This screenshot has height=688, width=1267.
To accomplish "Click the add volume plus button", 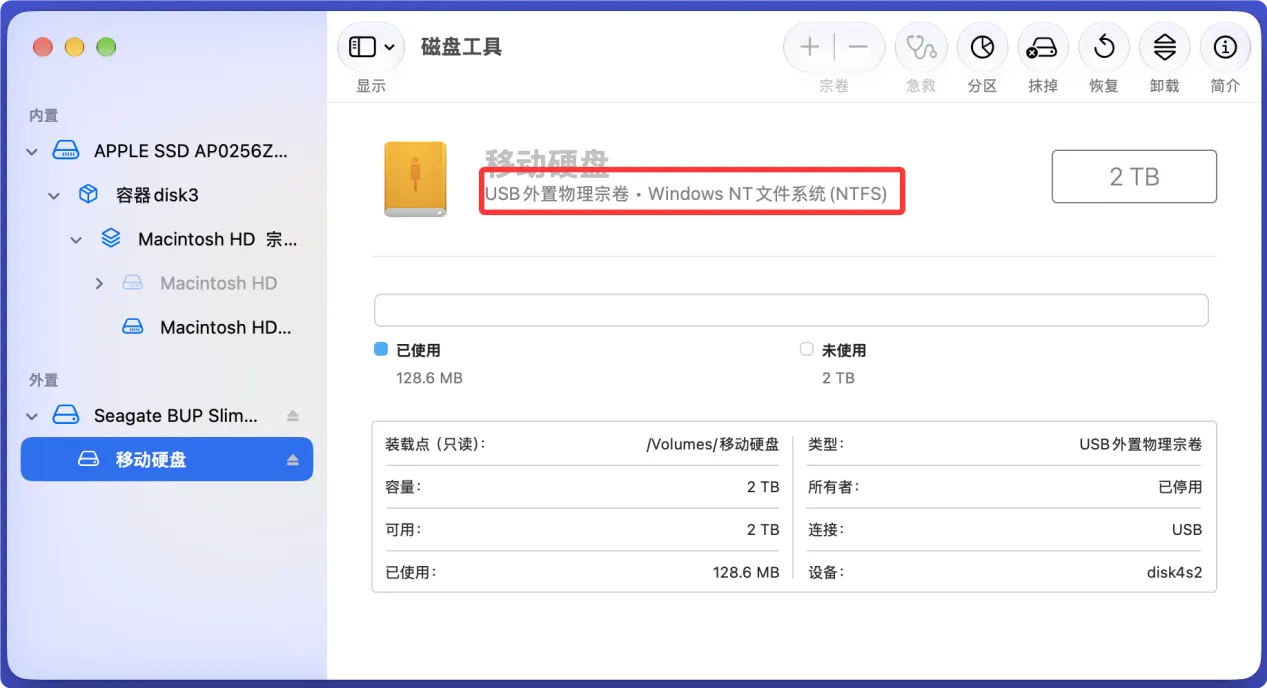I will tap(809, 47).
